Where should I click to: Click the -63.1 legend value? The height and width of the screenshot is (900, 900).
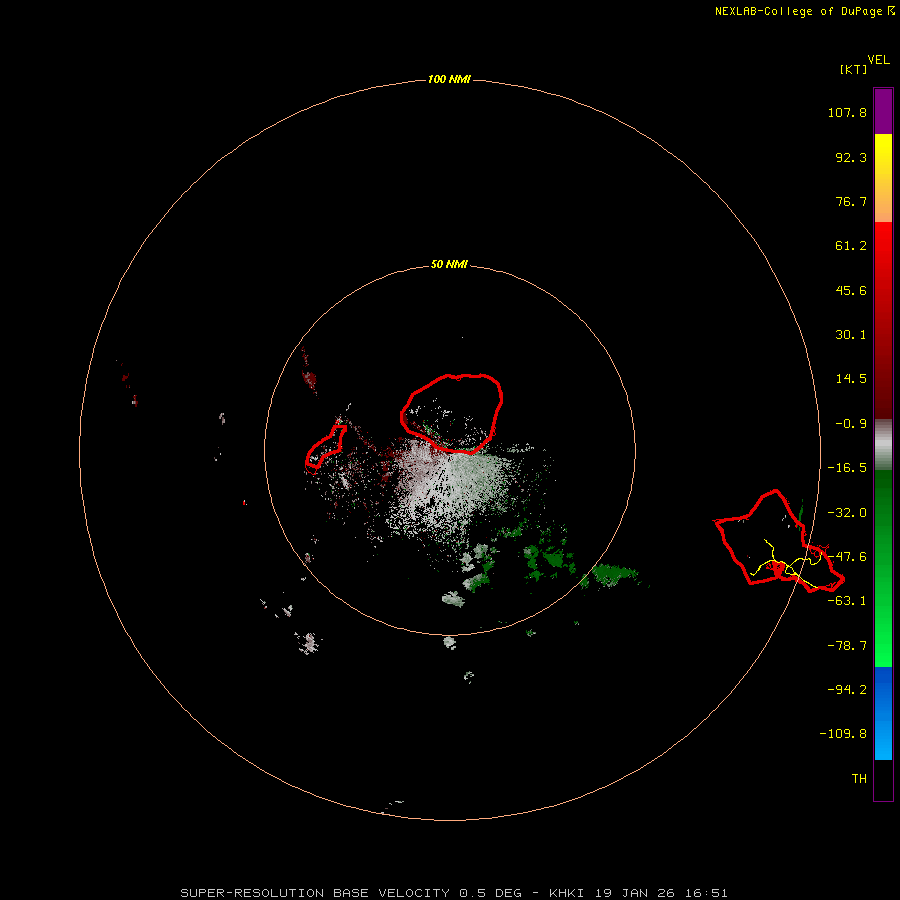847,601
